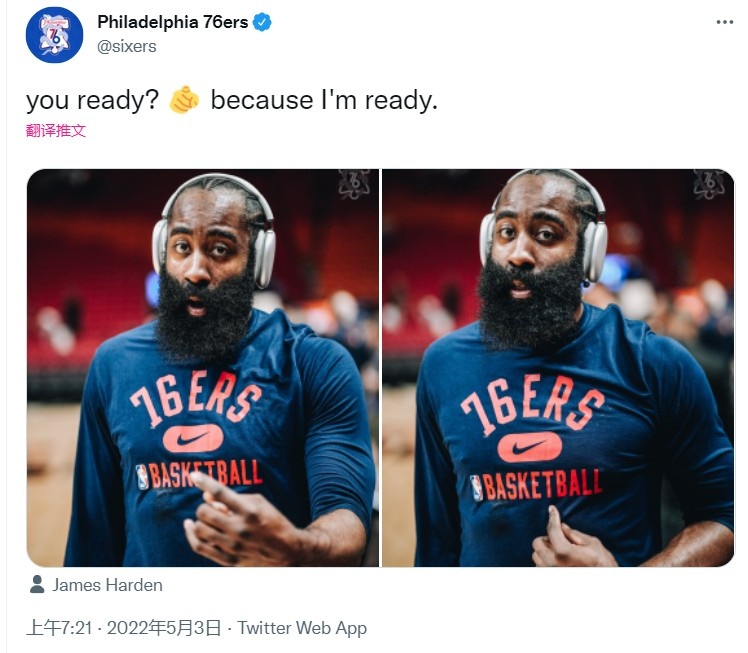This screenshot has height=653, width=748.
Task: Click the tweet text 'because I'm ready.'
Action: [x=324, y=100]
